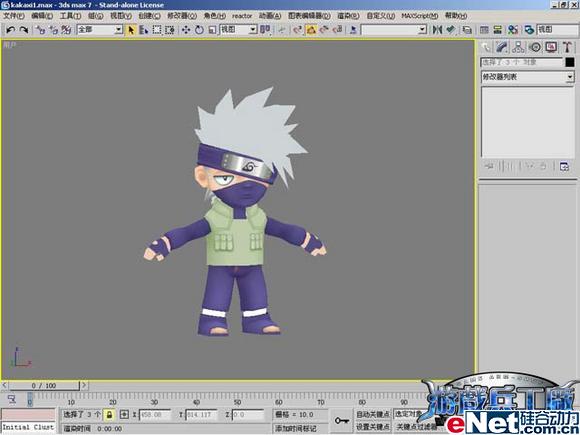Click the Edit Named Selection Sets icon
The image size is (580, 435).
354,30
